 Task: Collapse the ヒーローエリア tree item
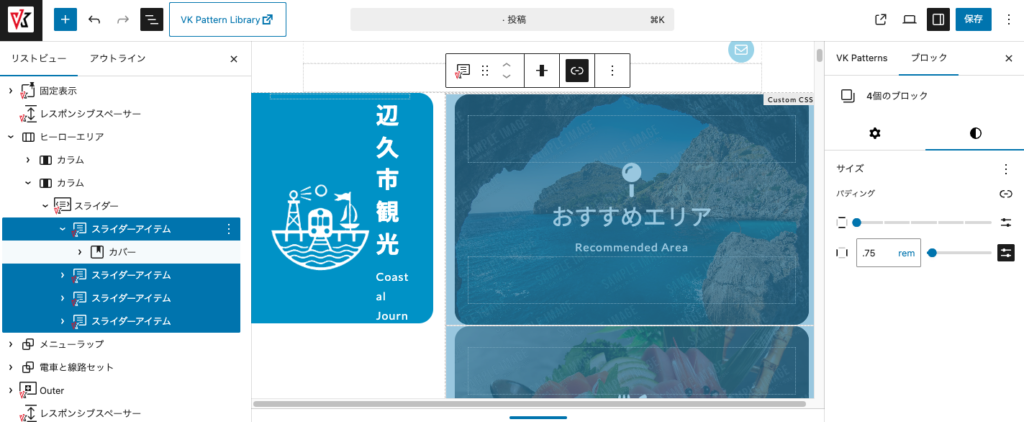pyautogui.click(x=11, y=136)
